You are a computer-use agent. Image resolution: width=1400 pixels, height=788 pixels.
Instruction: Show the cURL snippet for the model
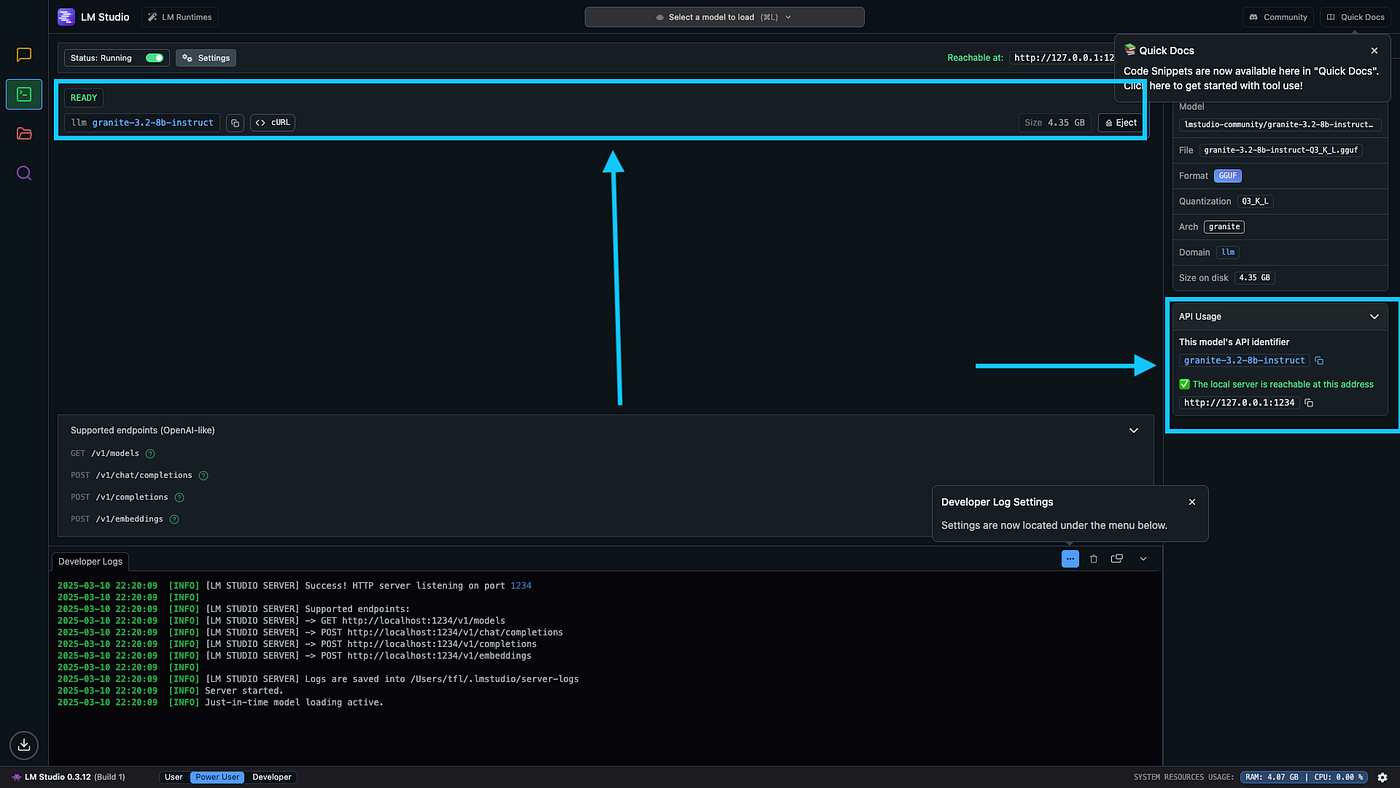272,123
